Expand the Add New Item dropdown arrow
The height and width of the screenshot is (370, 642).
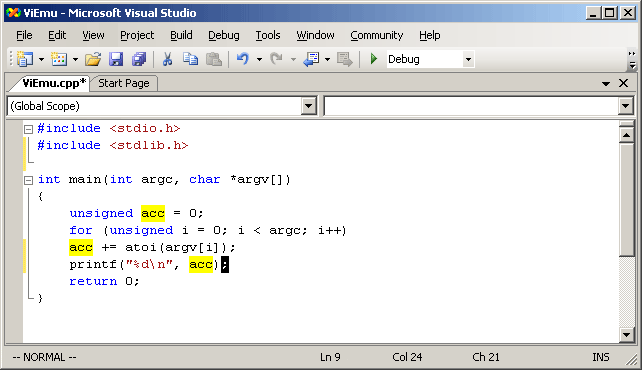[75, 60]
